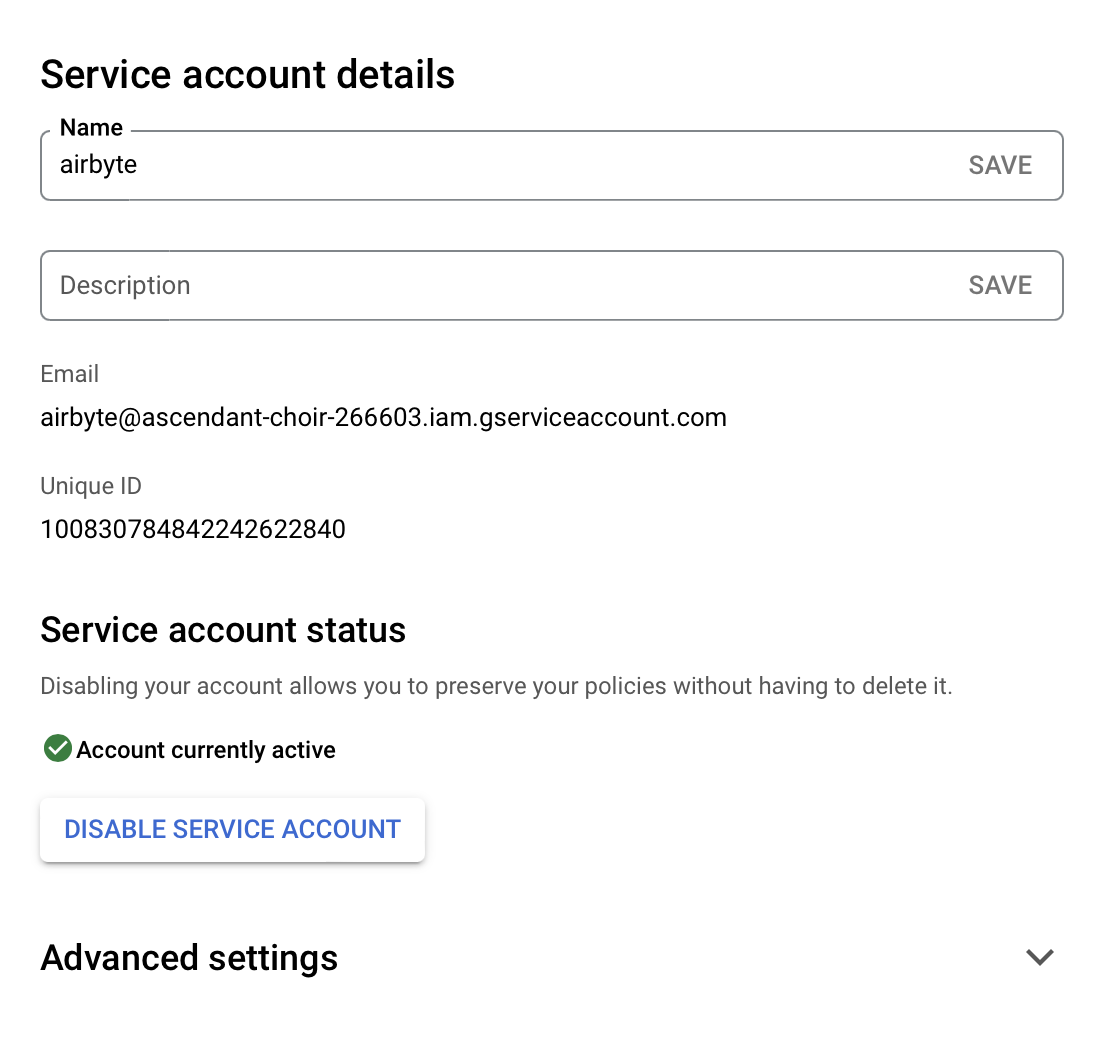Viewport: 1106px width, 1052px height.
Task: Save the service account name
Action: 999,165
